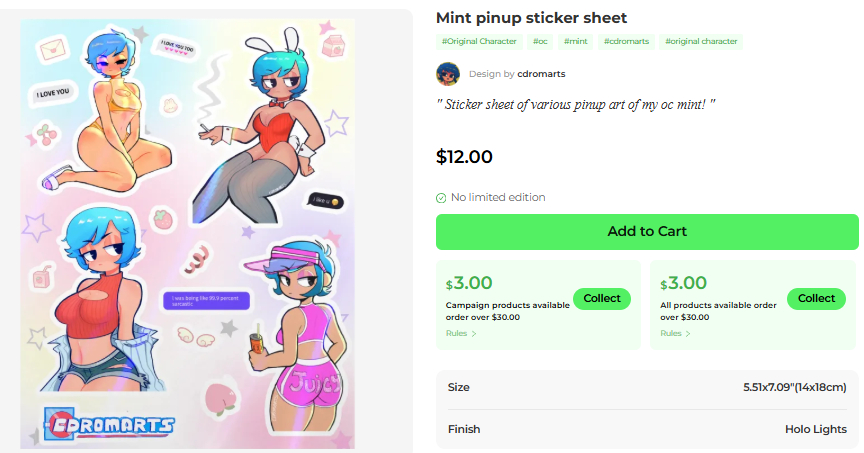Select the #oc tag
Screen dimensions: 864x453
click(540, 42)
